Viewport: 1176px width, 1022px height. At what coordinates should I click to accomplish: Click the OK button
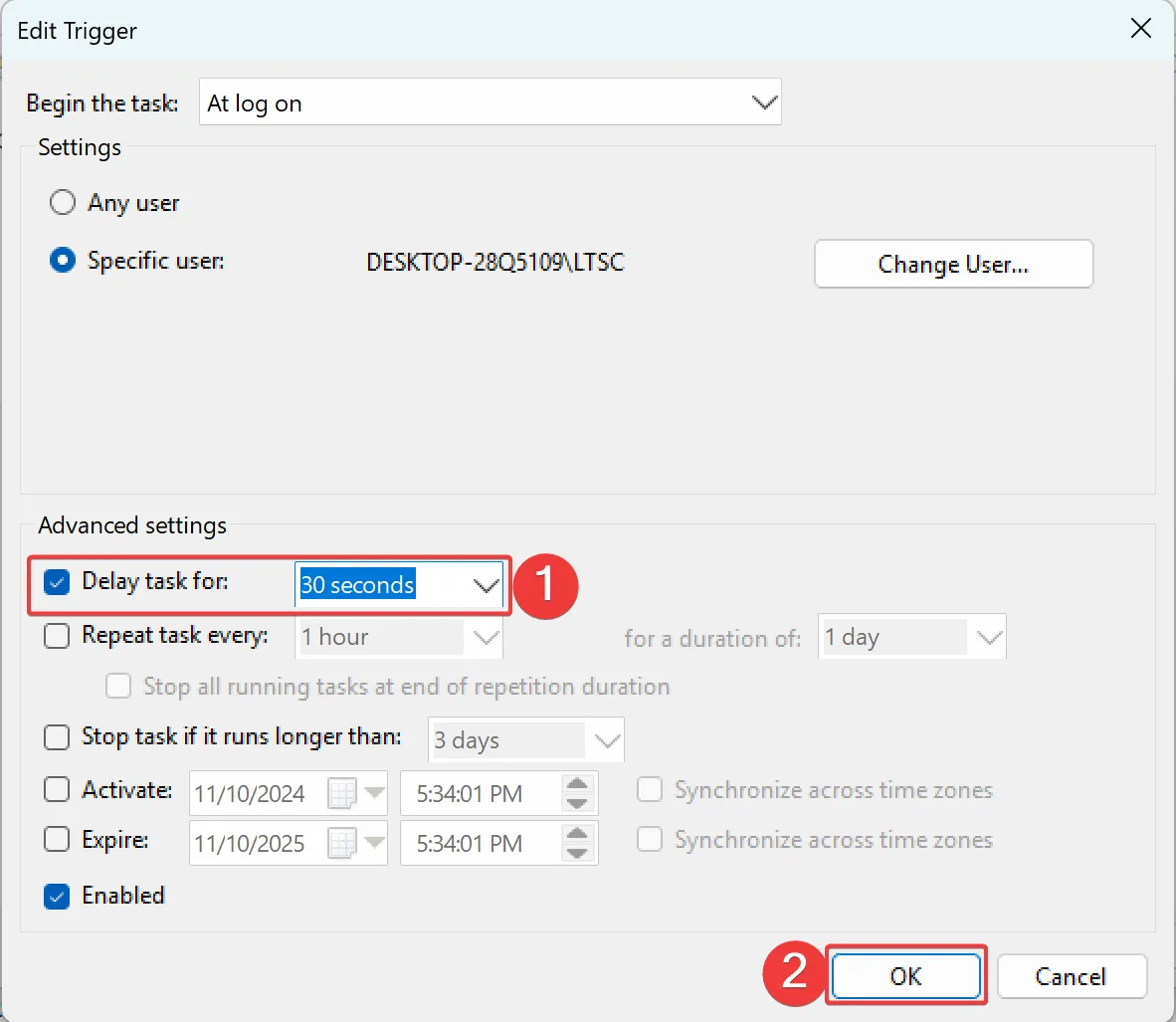click(x=905, y=975)
